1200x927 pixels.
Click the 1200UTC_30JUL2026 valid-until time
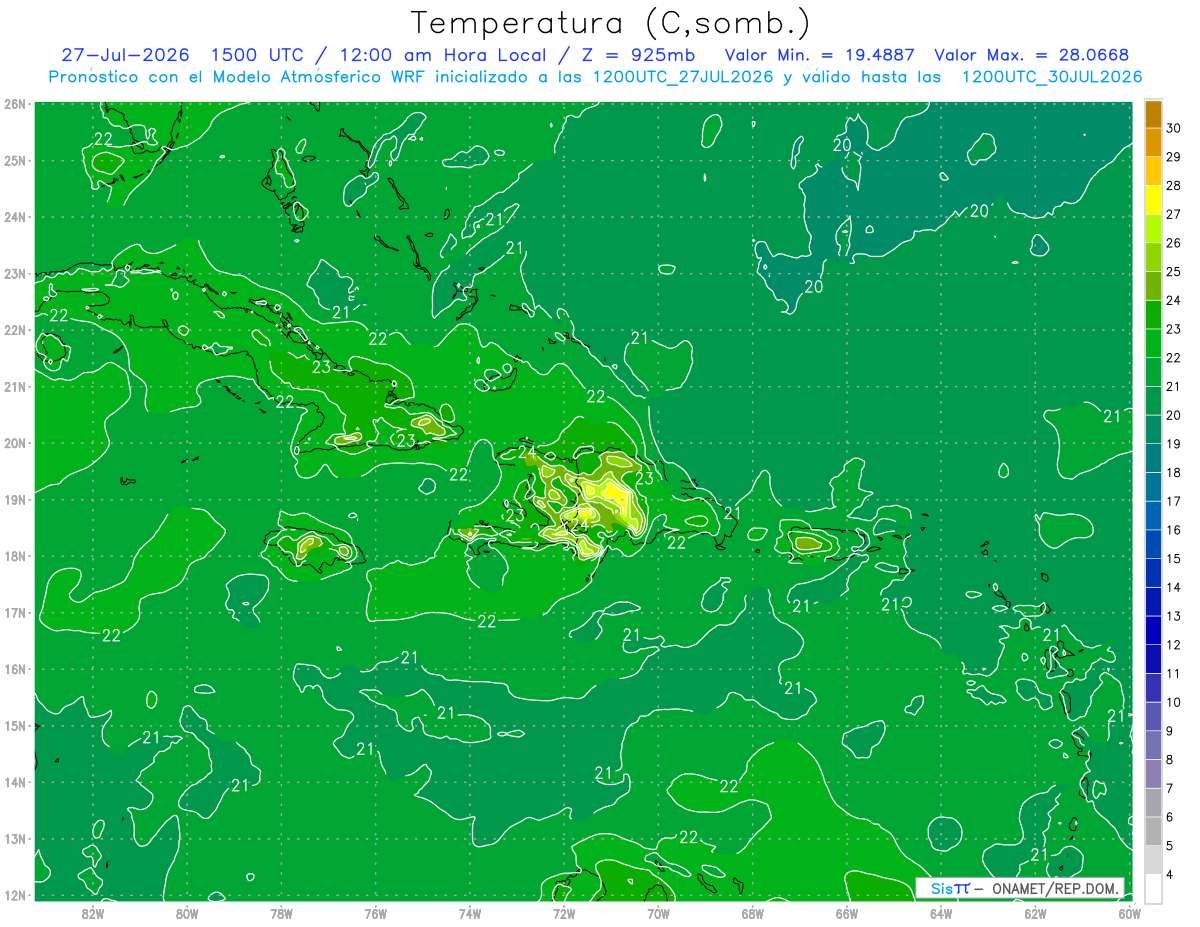pos(1052,77)
